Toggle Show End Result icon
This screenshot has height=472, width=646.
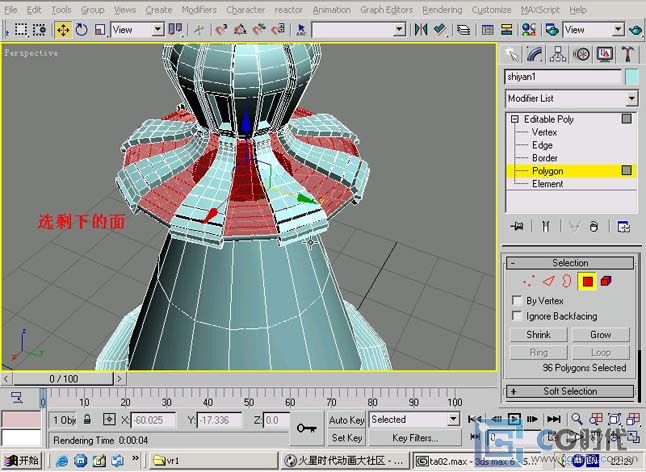[x=545, y=226]
